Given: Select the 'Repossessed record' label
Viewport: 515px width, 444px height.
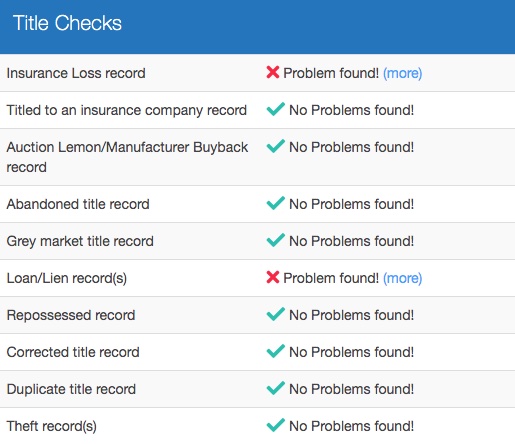Looking at the screenshot, I should pyautogui.click(x=71, y=315).
